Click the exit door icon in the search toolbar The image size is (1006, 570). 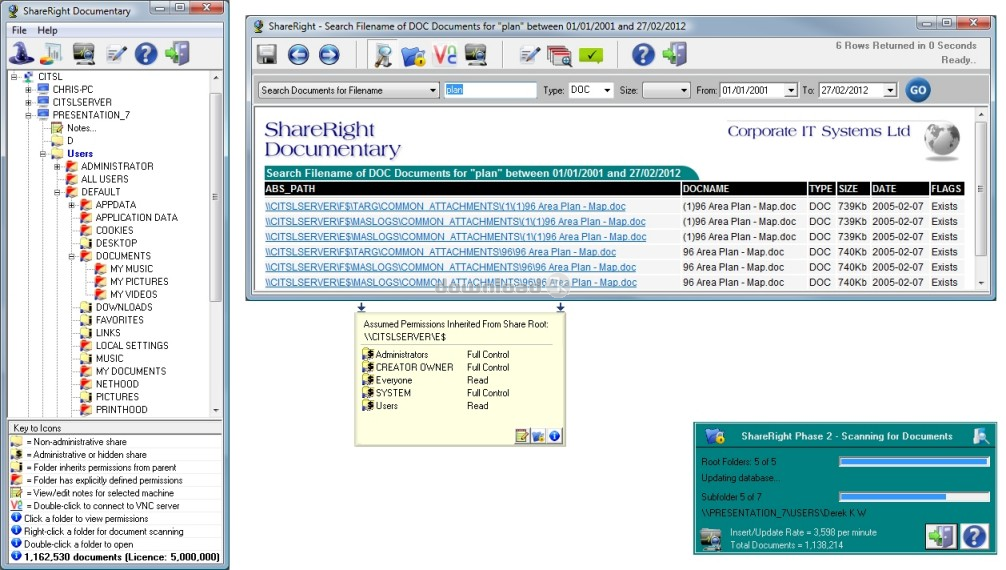point(674,54)
